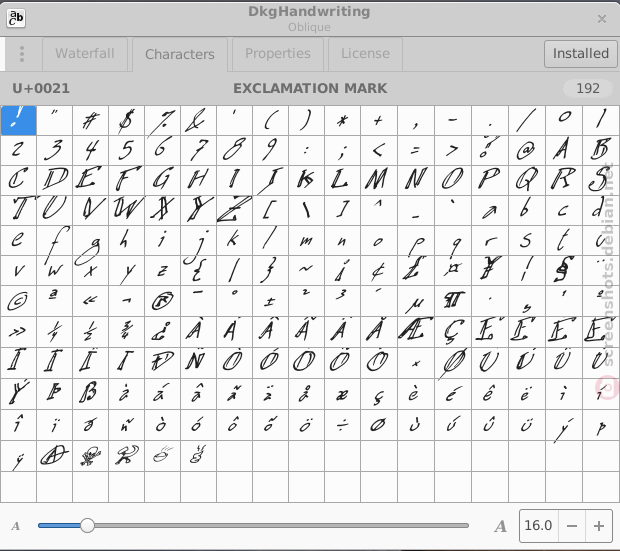View the License tab
The width and height of the screenshot is (620, 551).
point(365,54)
